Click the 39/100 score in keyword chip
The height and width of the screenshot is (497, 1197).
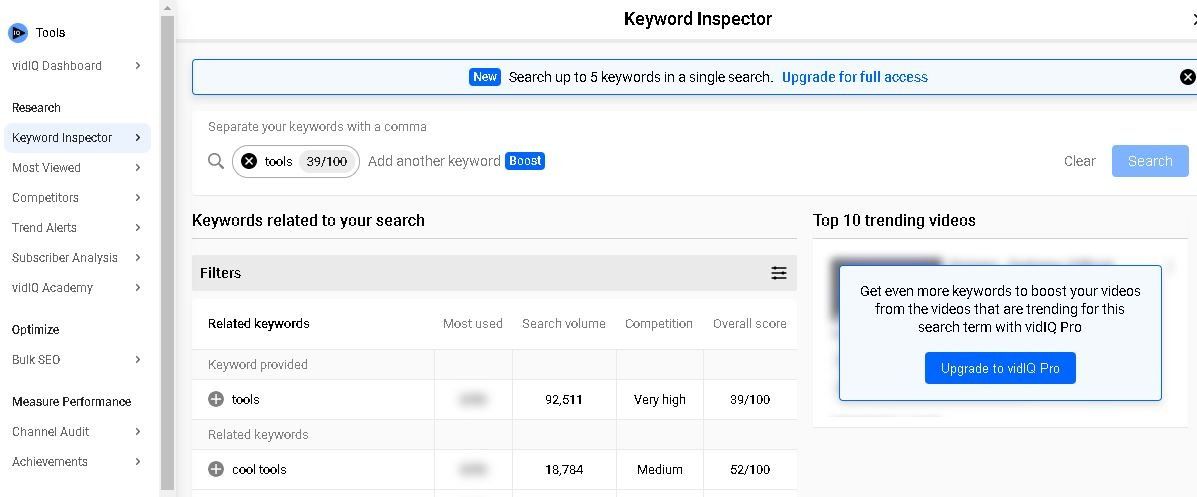point(326,161)
